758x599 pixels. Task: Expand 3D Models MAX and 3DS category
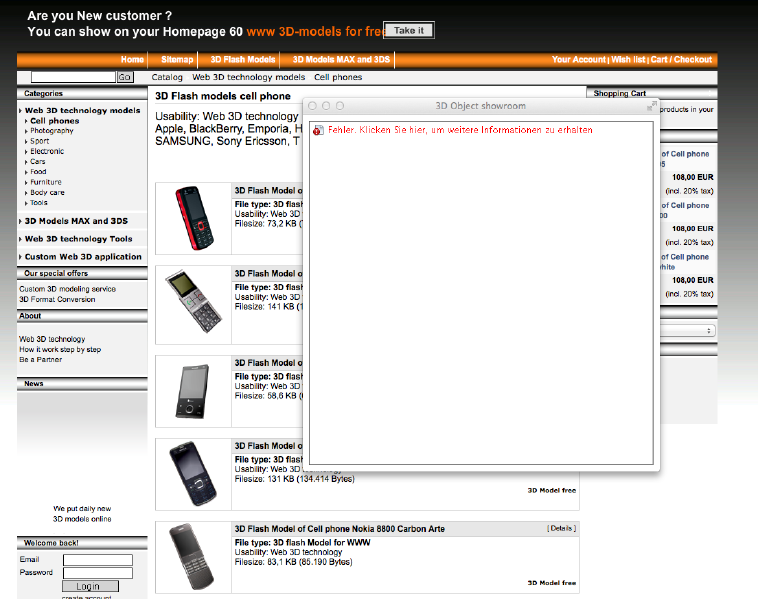[x=76, y=221]
